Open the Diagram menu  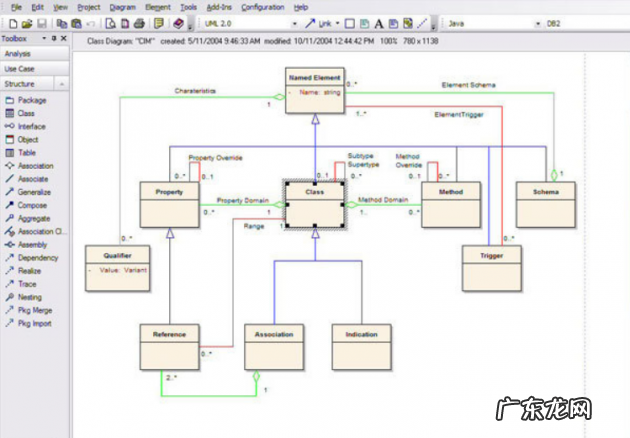point(122,7)
